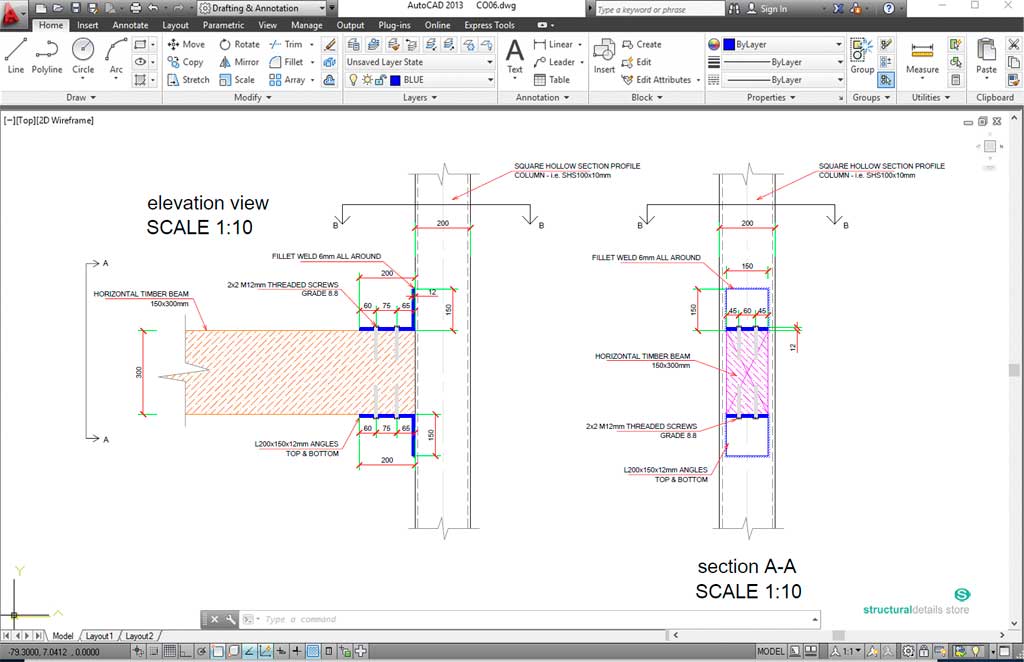Activate the Mirror tool
Image resolution: width=1024 pixels, height=662 pixels.
pos(238,61)
